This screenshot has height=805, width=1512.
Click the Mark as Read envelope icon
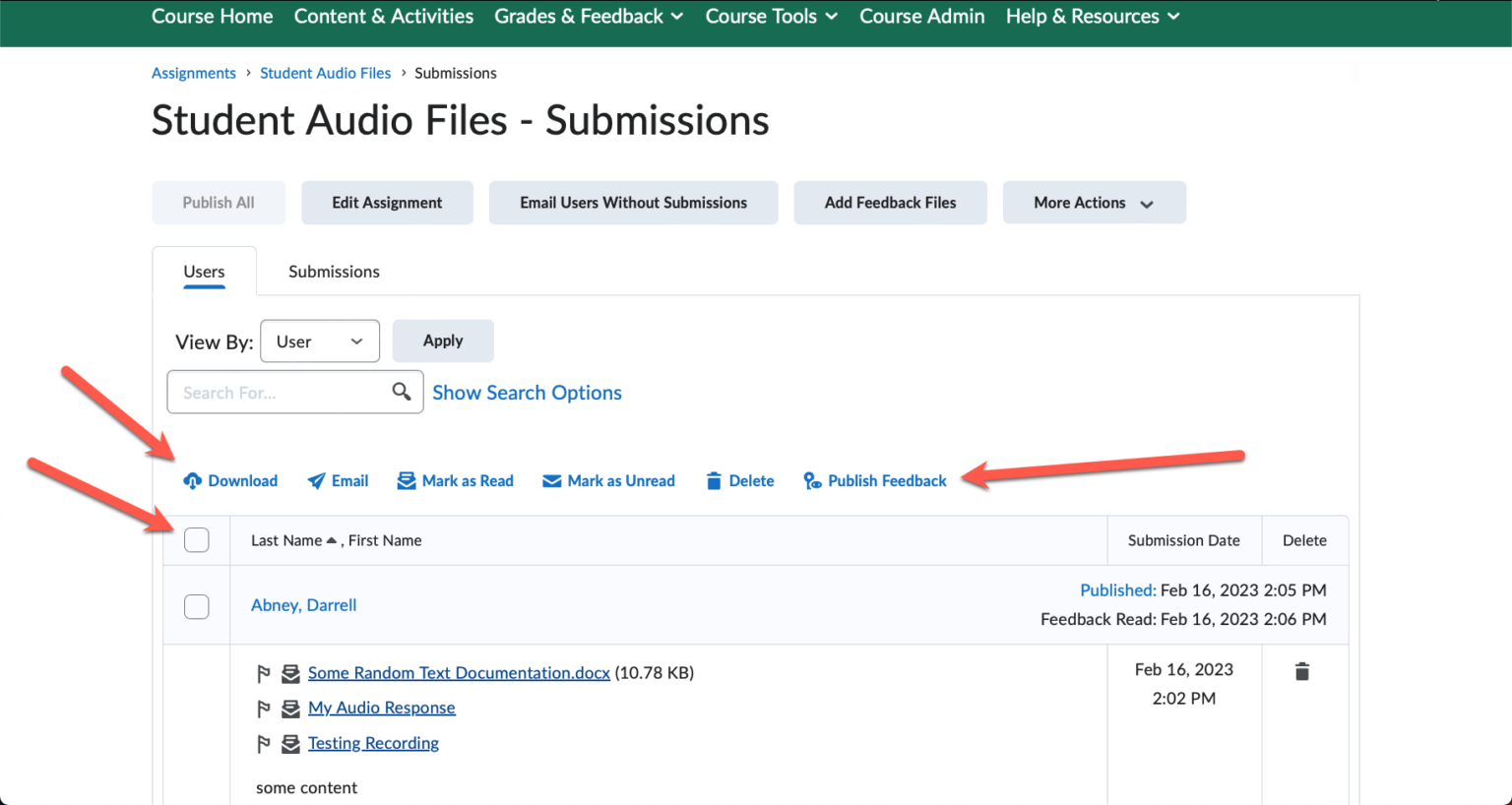tap(407, 481)
